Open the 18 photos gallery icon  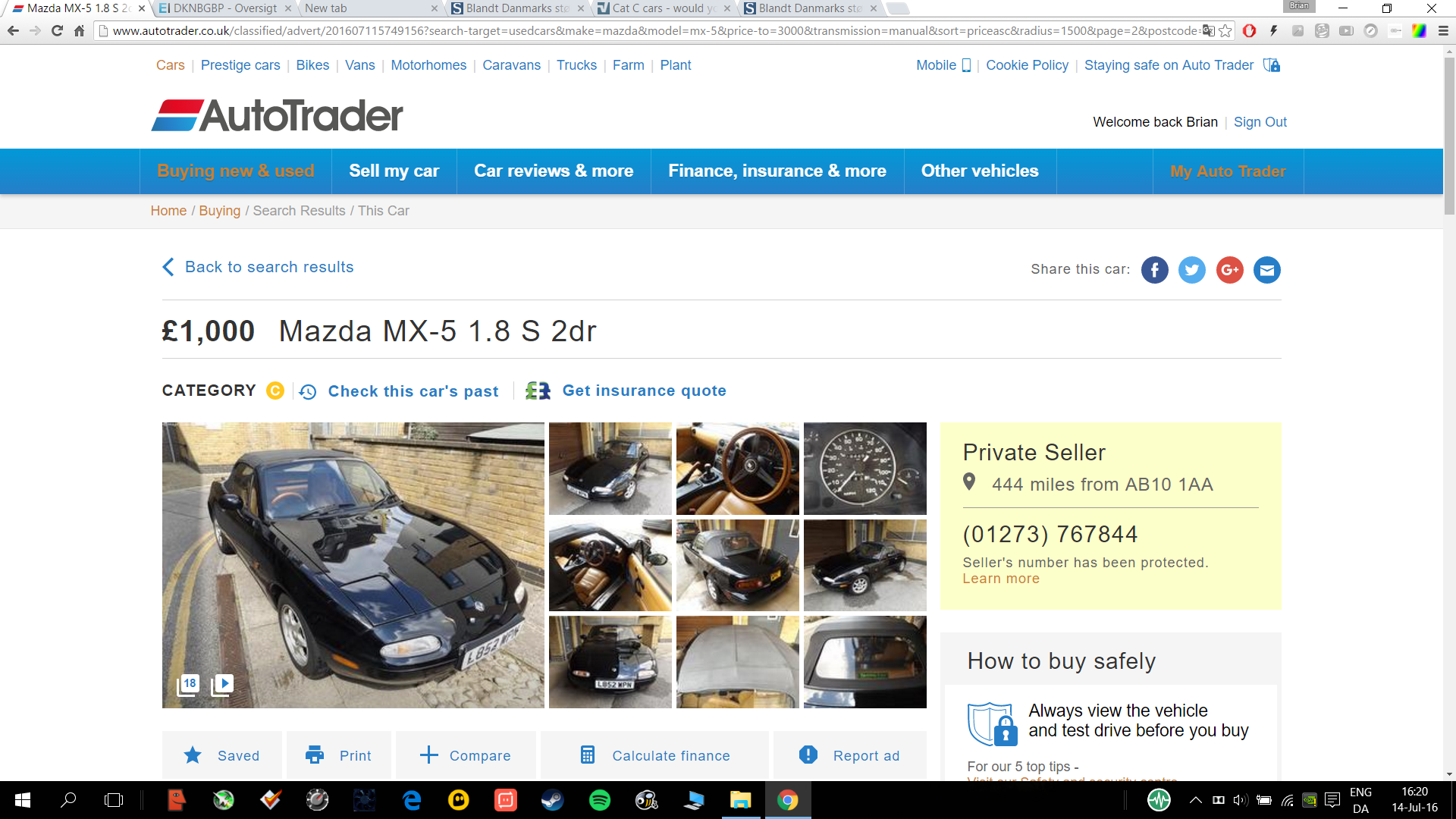[188, 685]
